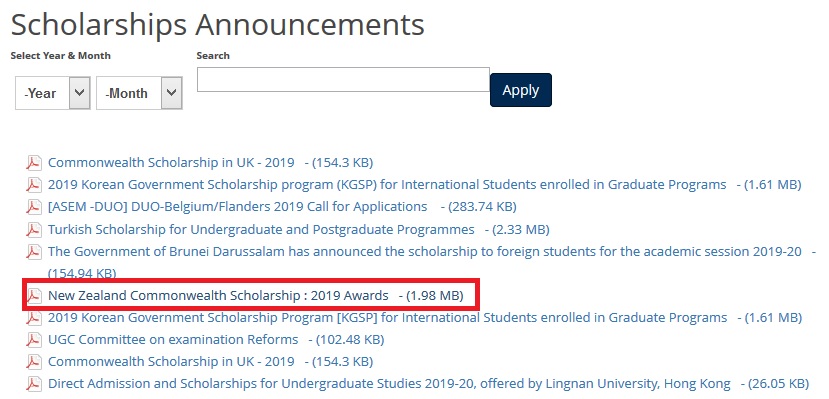Open Direct Admission Lingnan University scholarship link
The height and width of the screenshot is (399, 829).
coord(389,384)
